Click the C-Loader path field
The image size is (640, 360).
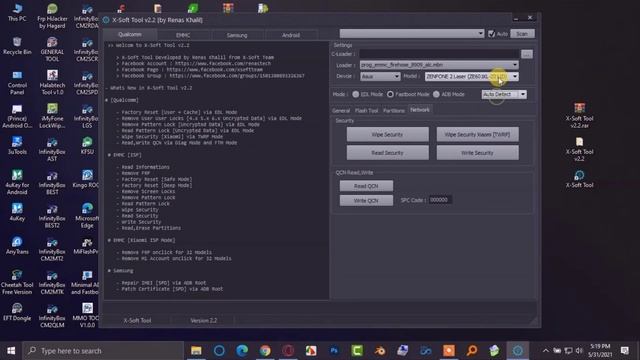(439, 54)
